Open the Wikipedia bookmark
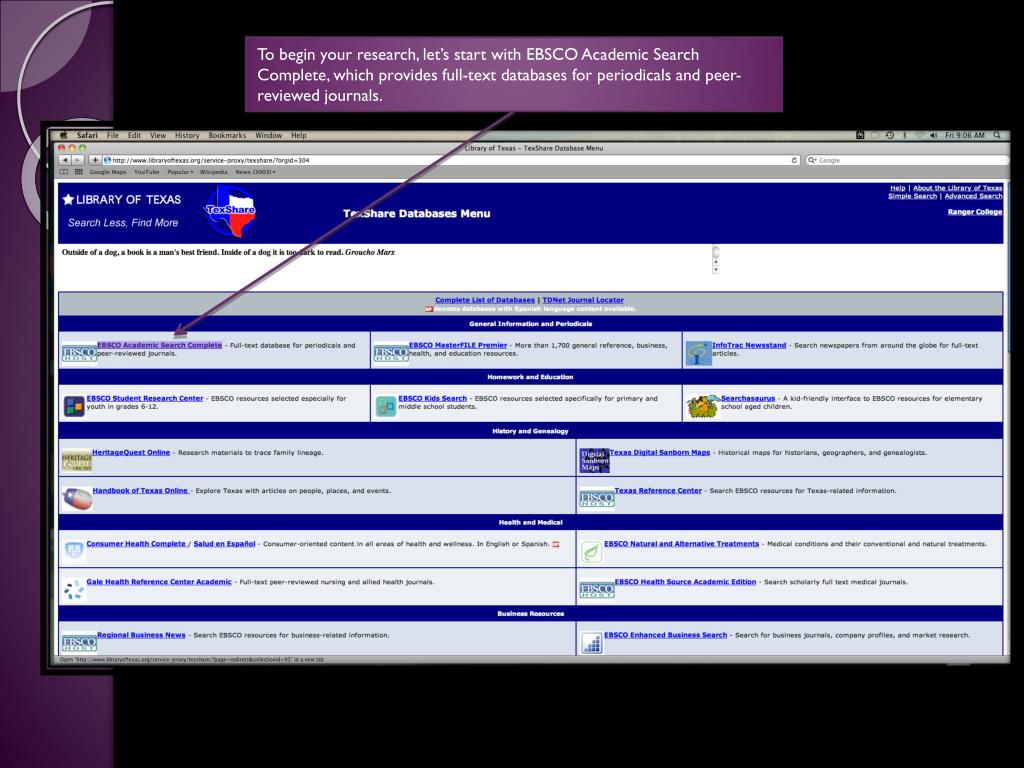 [x=214, y=172]
